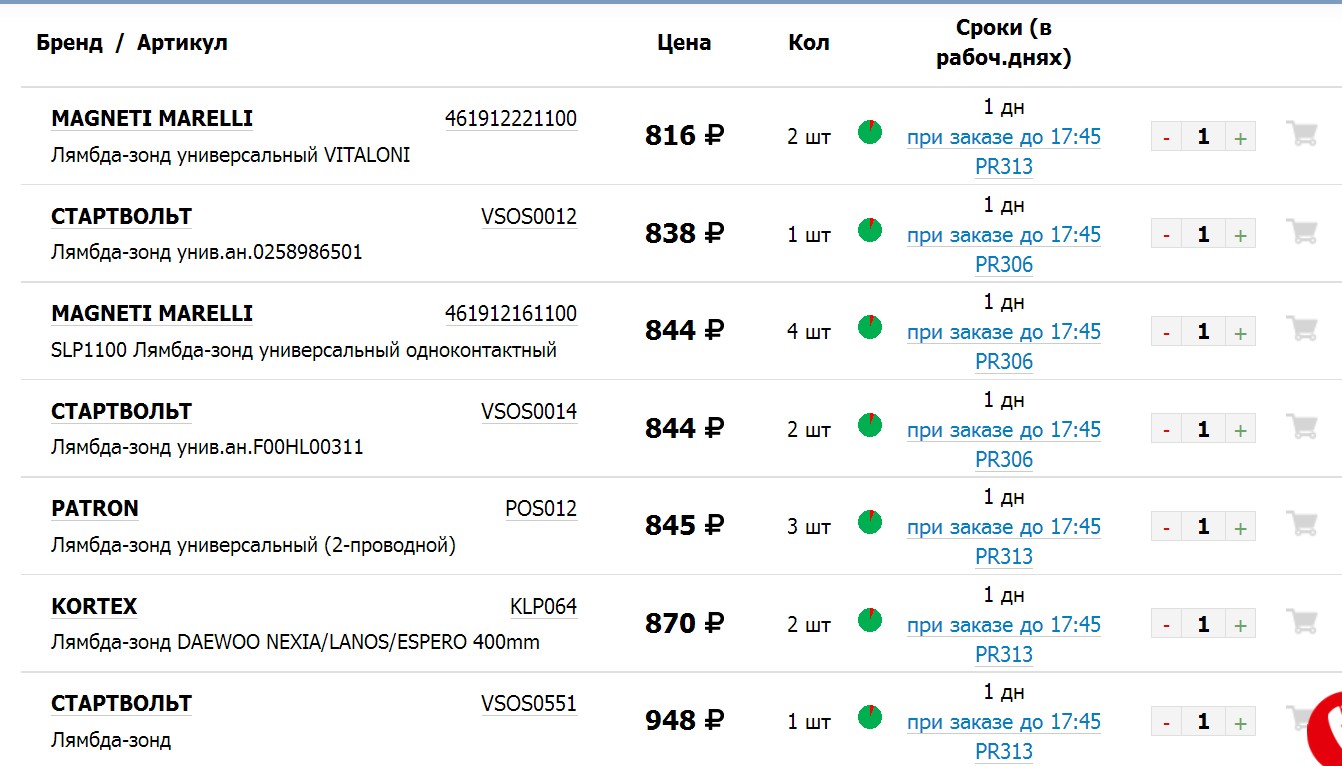
Task: Decrease quantity for 461912161100
Action: coord(1167,332)
